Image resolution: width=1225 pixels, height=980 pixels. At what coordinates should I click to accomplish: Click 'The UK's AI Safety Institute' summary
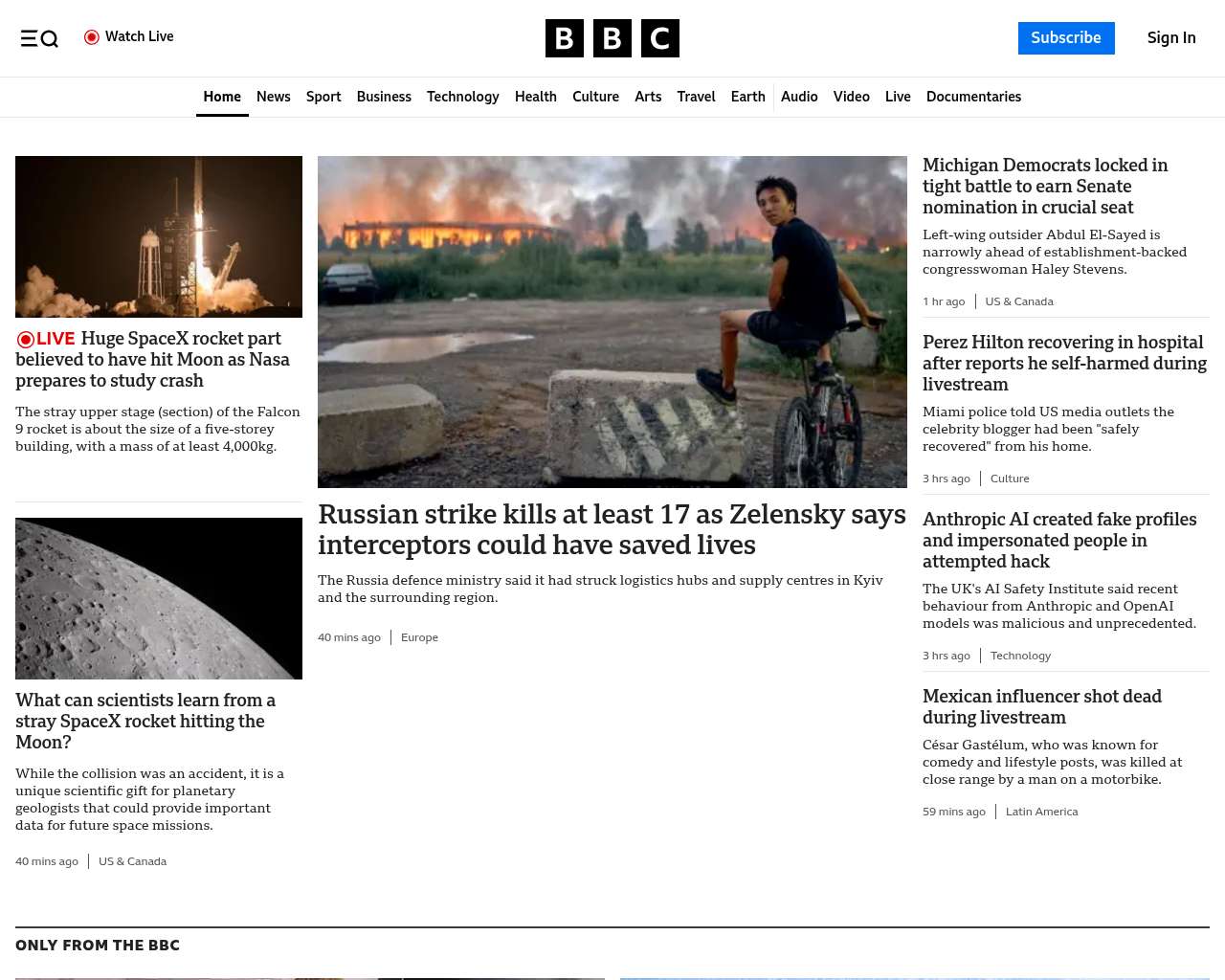(x=1059, y=606)
